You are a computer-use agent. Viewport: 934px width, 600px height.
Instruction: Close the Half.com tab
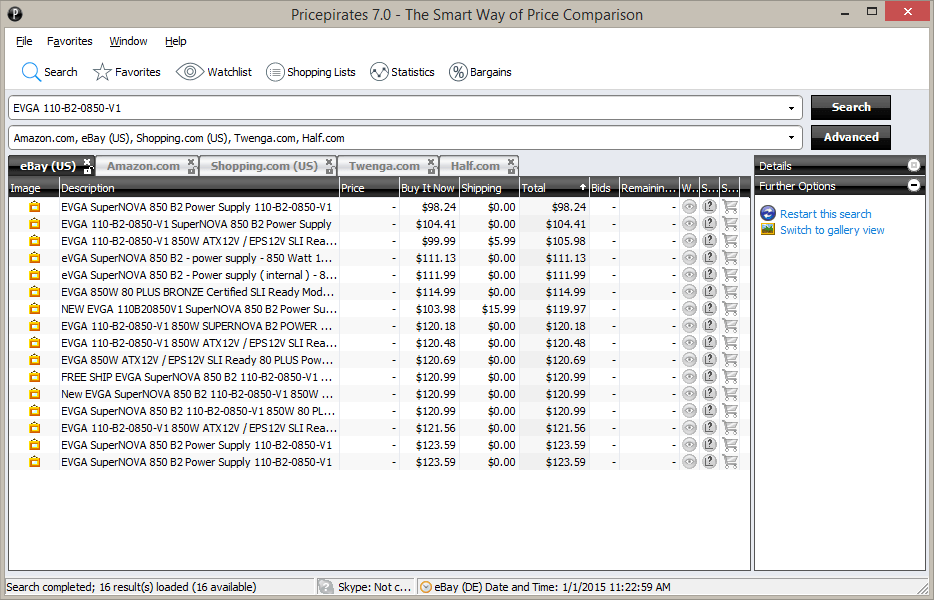pyautogui.click(x=511, y=161)
